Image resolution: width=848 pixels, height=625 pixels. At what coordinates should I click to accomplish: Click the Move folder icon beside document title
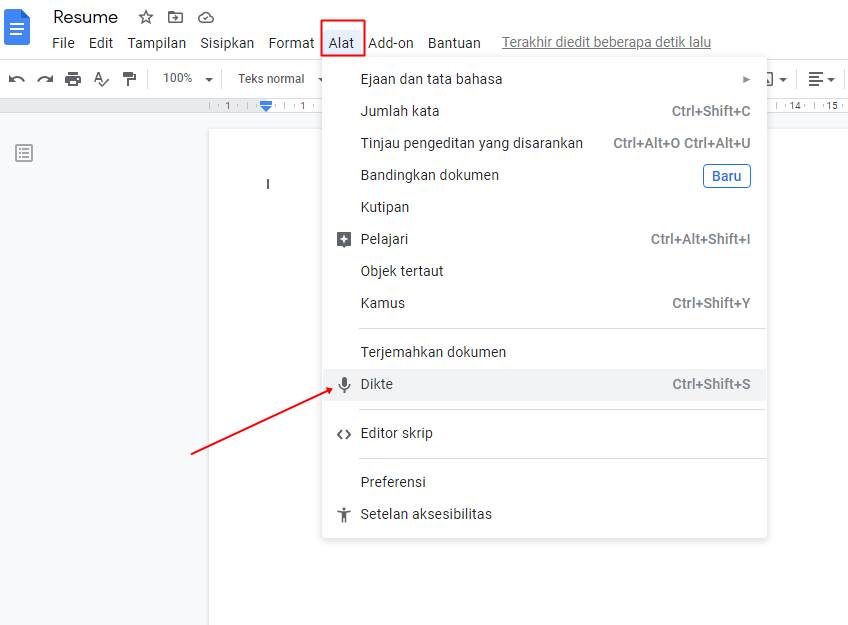pos(175,17)
